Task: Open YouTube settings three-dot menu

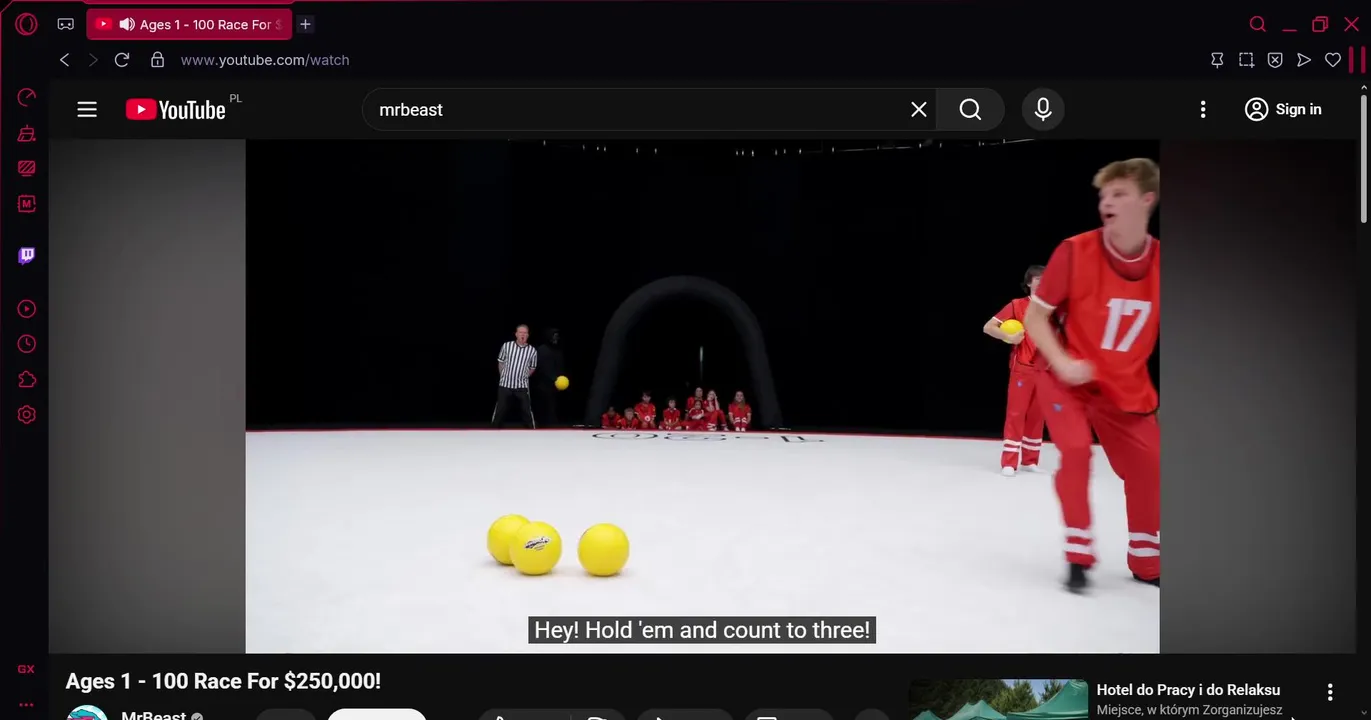Action: pos(1203,109)
